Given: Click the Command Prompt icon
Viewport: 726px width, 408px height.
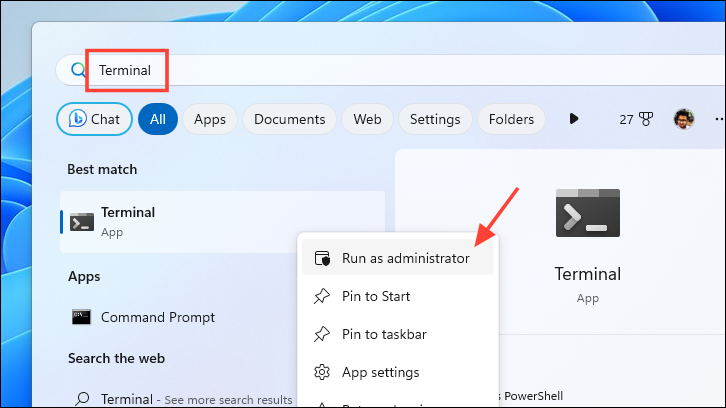Looking at the screenshot, I should pos(81,317).
